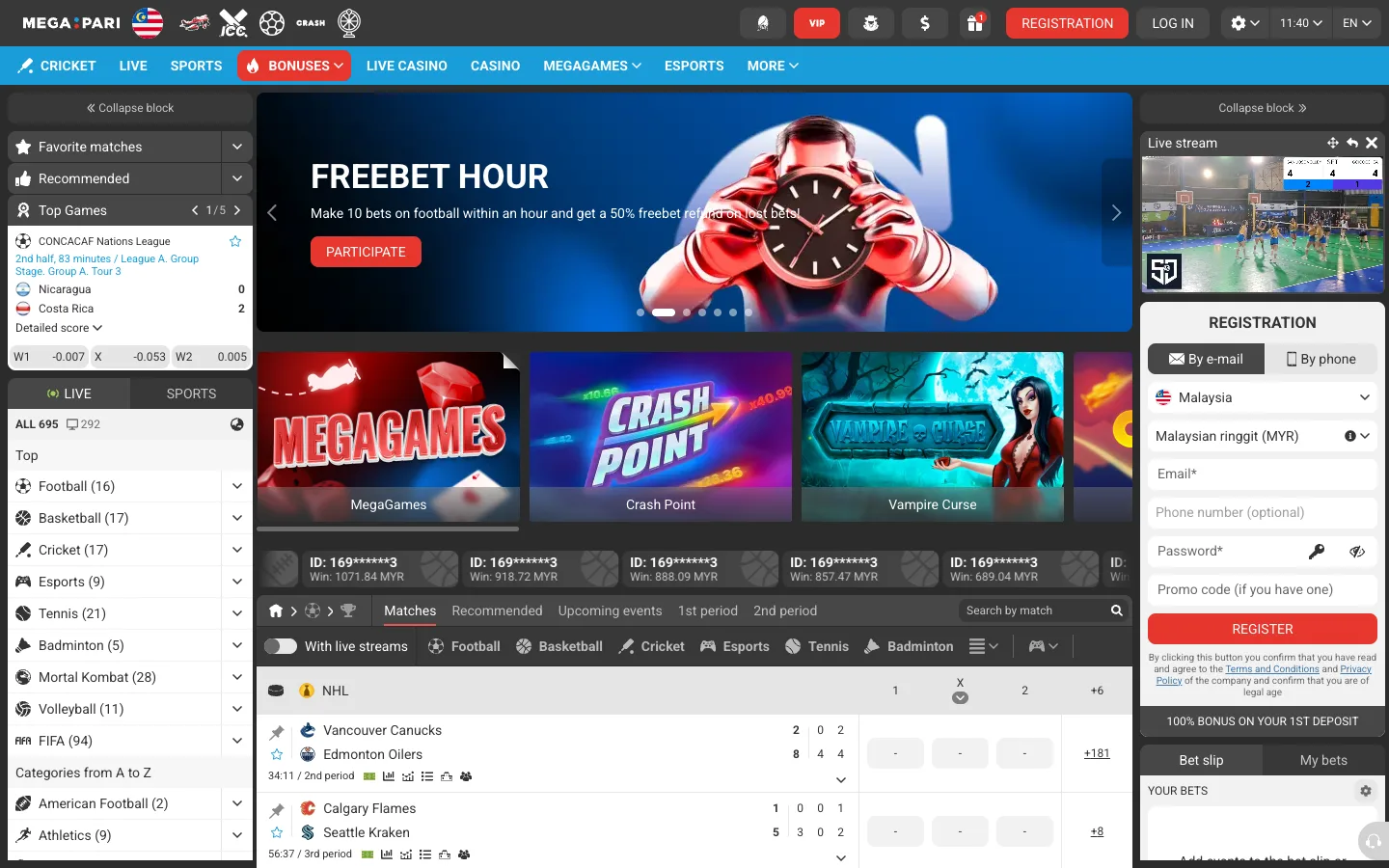Select By e-mail registration option
Viewport: 1389px width, 868px height.
click(x=1206, y=359)
